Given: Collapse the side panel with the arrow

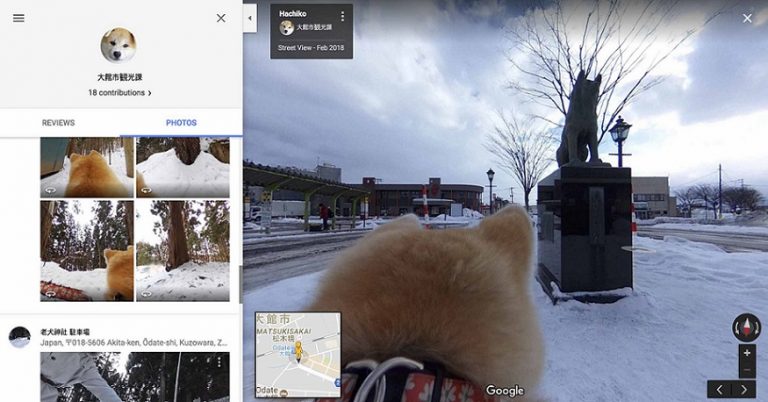Looking at the screenshot, I should click(x=250, y=18).
